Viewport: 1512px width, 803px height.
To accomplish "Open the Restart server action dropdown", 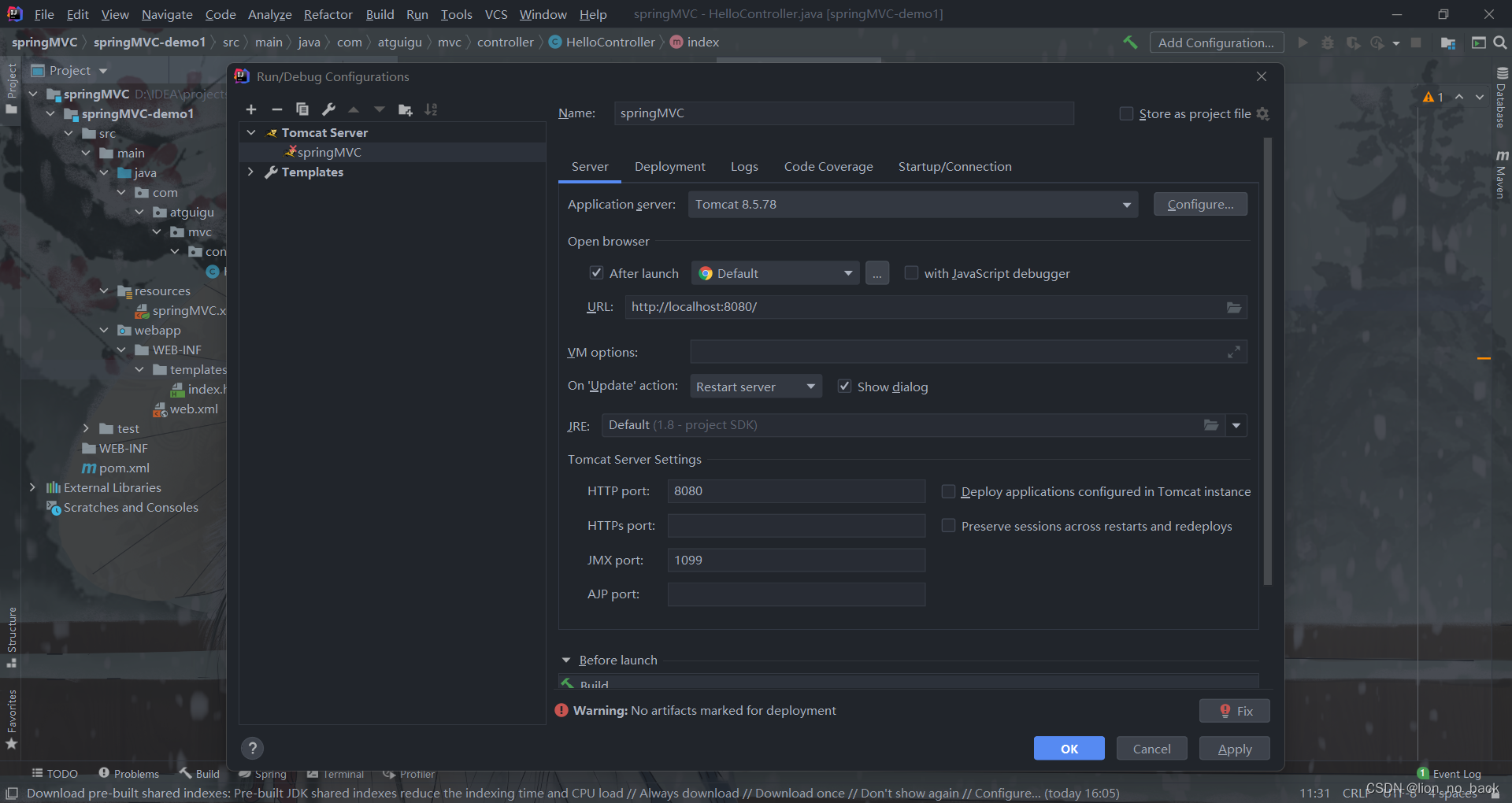I will tap(756, 387).
